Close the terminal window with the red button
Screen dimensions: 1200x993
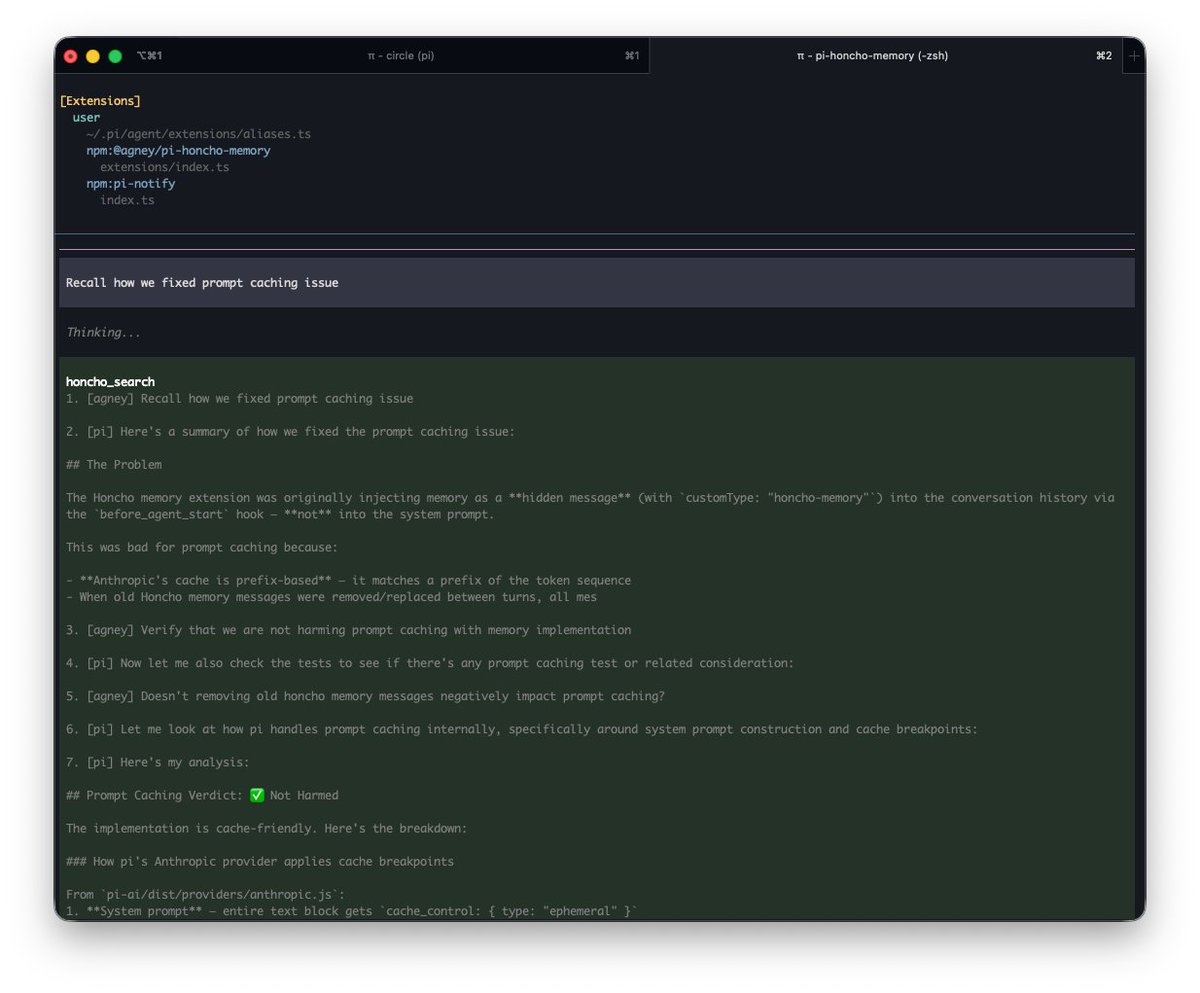click(70, 56)
